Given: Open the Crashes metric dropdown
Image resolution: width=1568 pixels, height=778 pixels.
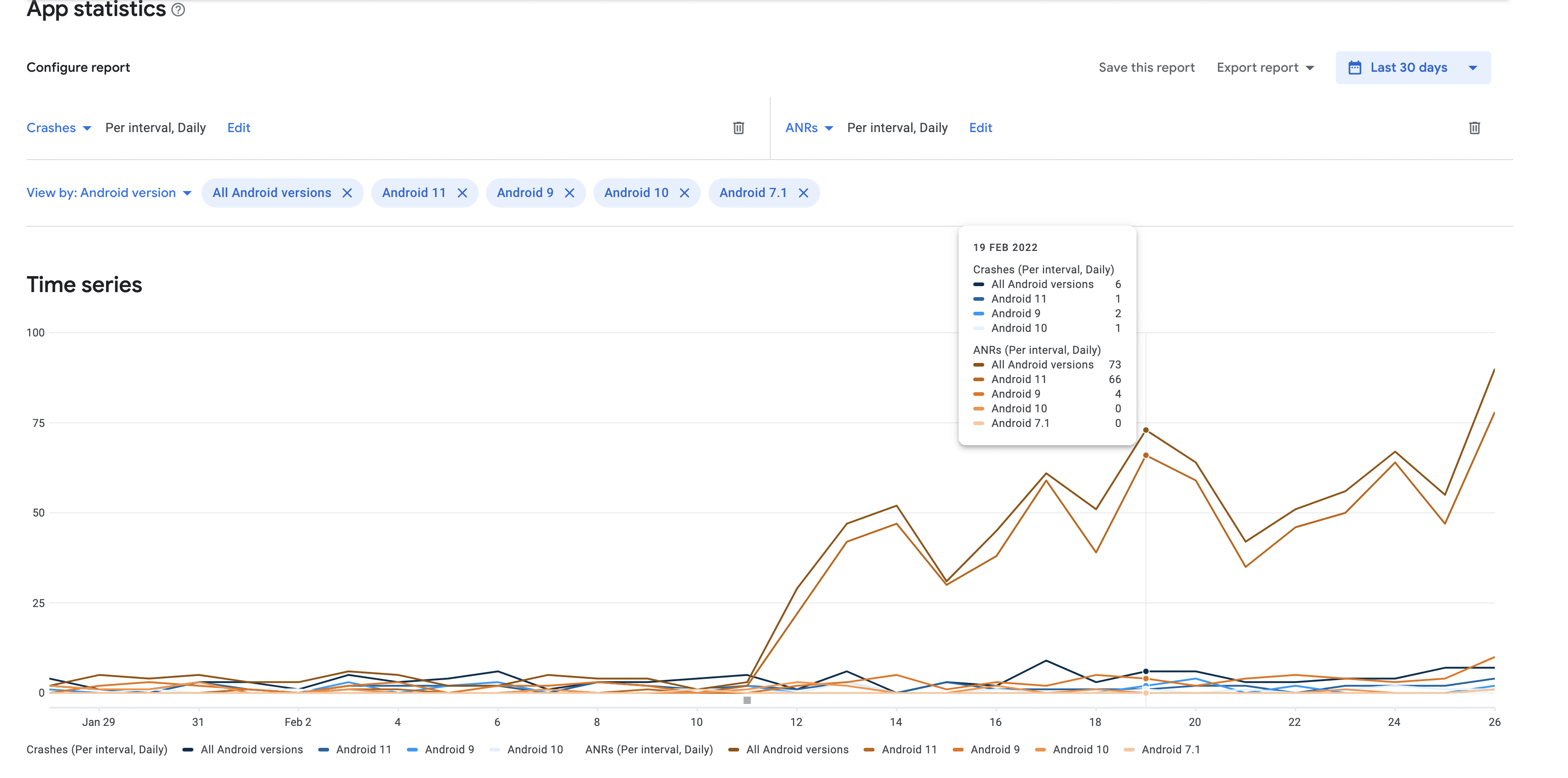Looking at the screenshot, I should [x=59, y=128].
